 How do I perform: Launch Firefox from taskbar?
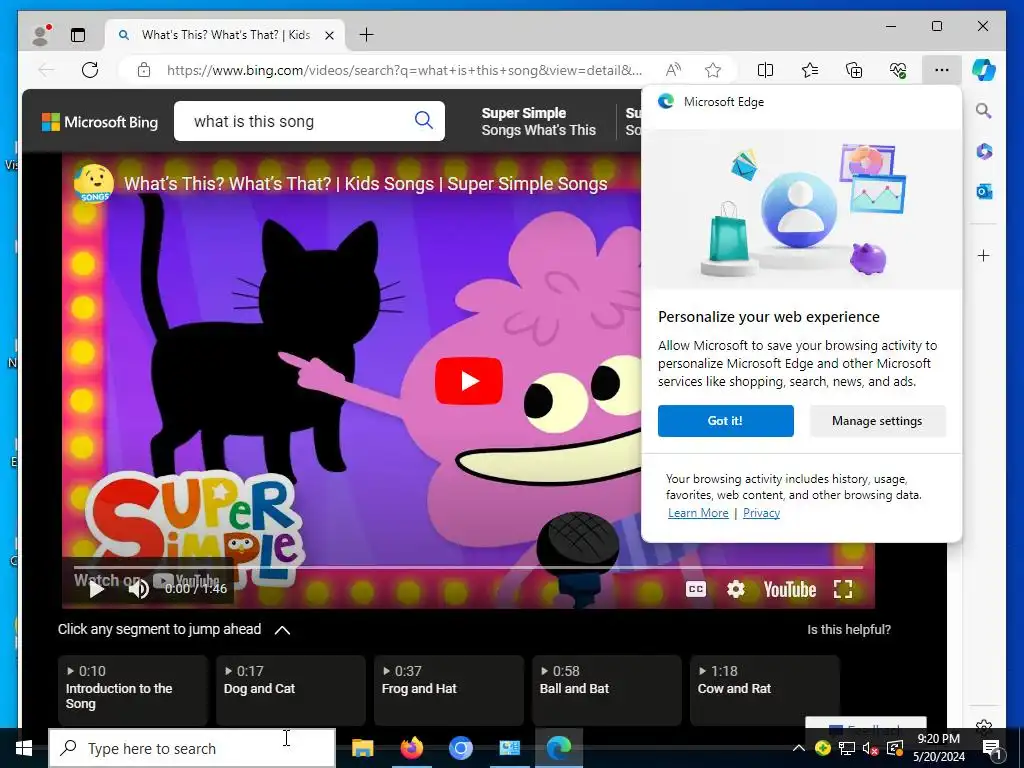pyautogui.click(x=411, y=748)
